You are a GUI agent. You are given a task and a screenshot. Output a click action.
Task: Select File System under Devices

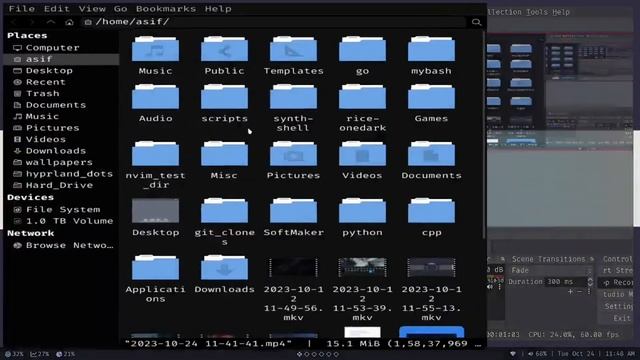pyautogui.click(x=61, y=209)
